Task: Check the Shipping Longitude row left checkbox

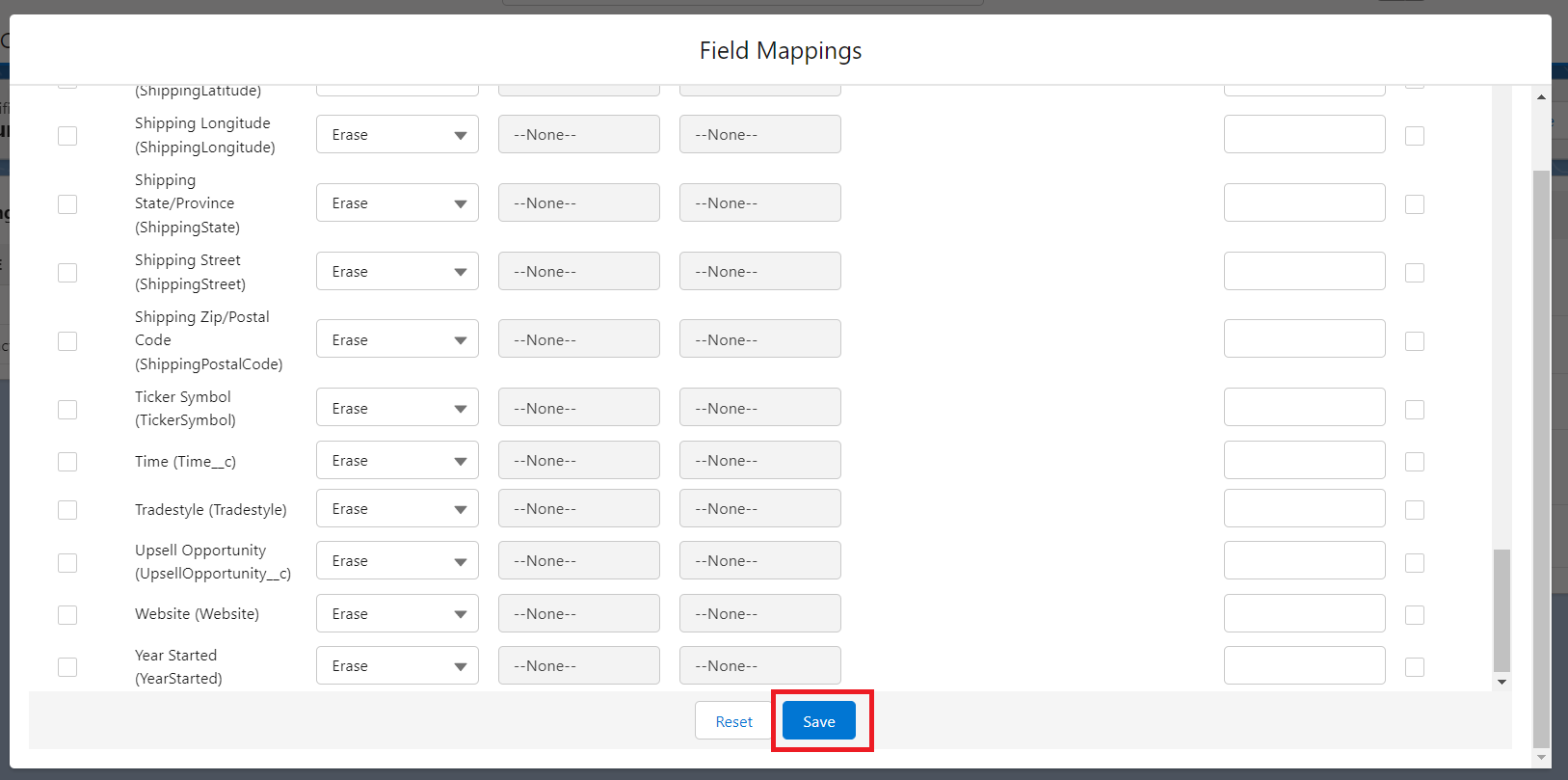Action: coord(67,136)
